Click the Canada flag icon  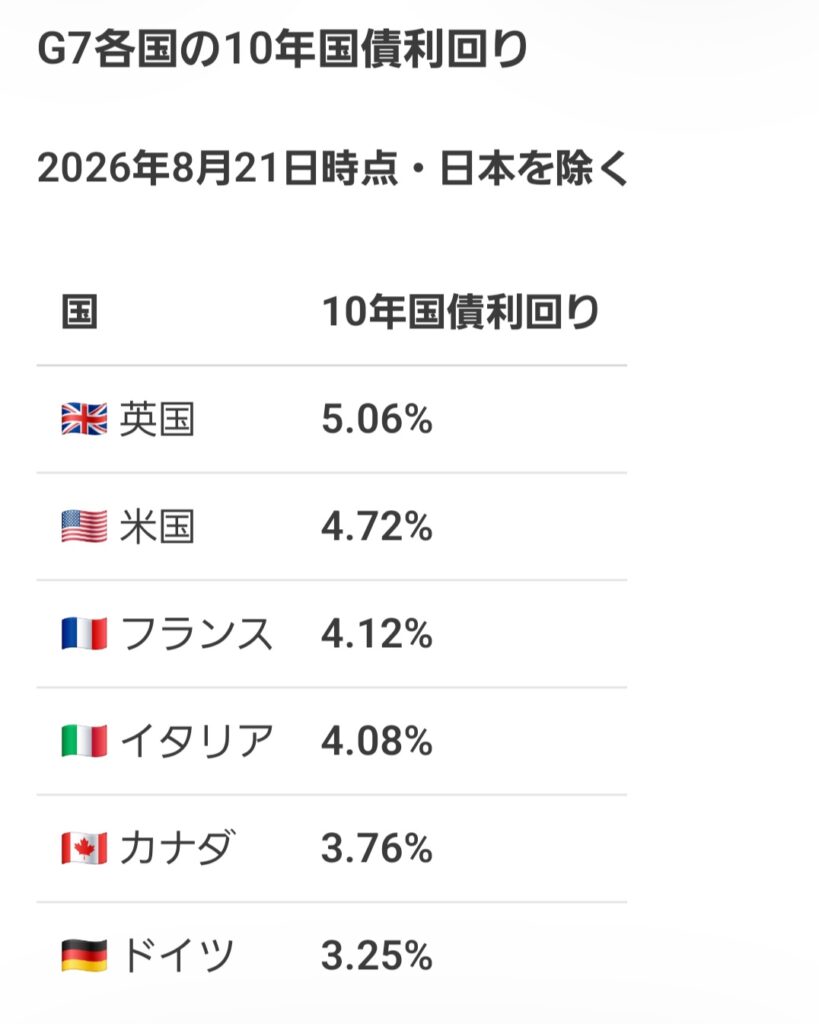click(84, 848)
